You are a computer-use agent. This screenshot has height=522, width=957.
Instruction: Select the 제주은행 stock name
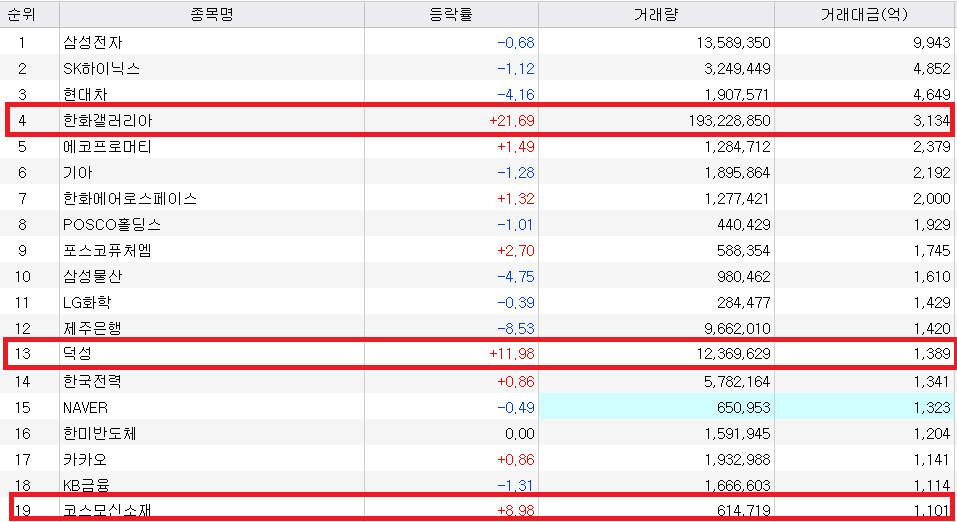(92, 328)
